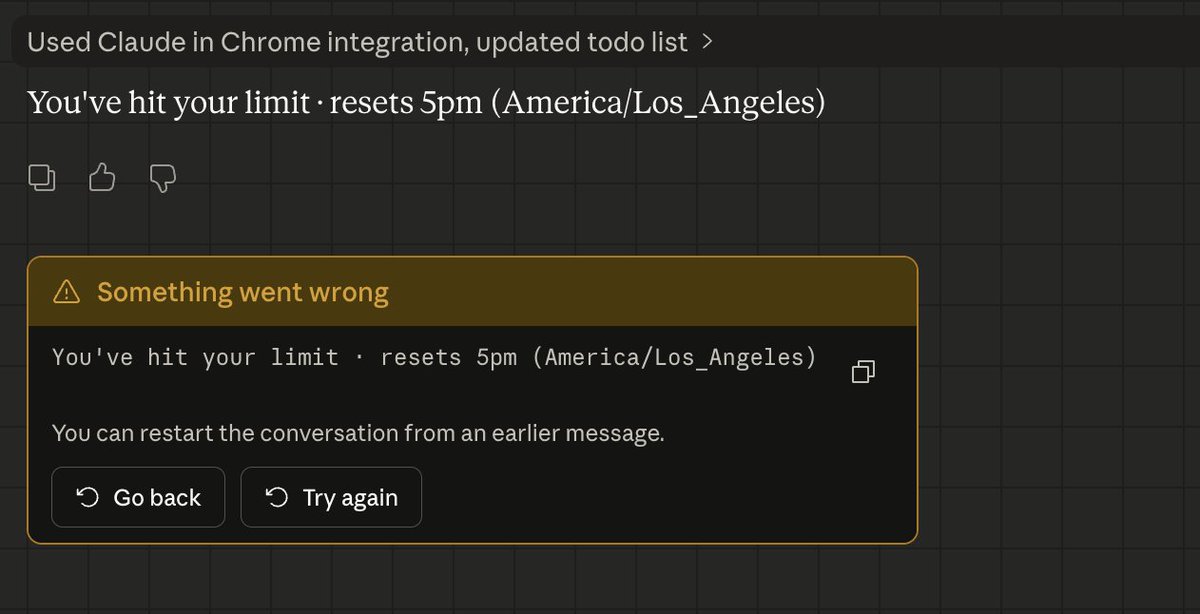
Task: Give the response a thumbs up
Action: click(x=103, y=178)
